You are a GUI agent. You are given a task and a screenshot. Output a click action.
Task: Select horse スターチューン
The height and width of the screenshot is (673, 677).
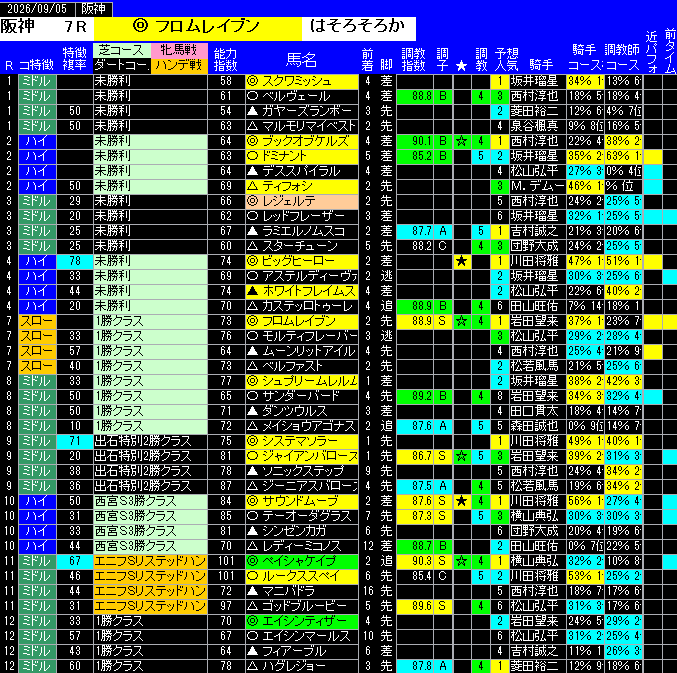[x=302, y=246]
